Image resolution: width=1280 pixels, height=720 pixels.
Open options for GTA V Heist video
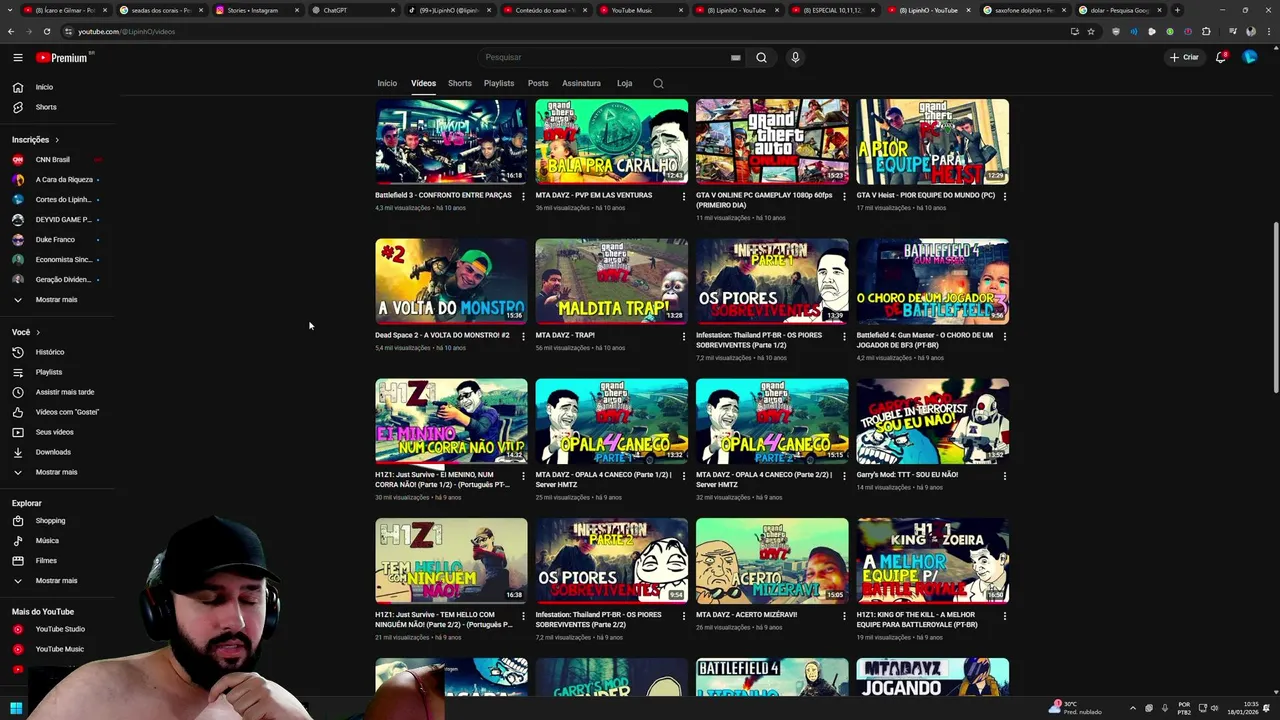1005,196
